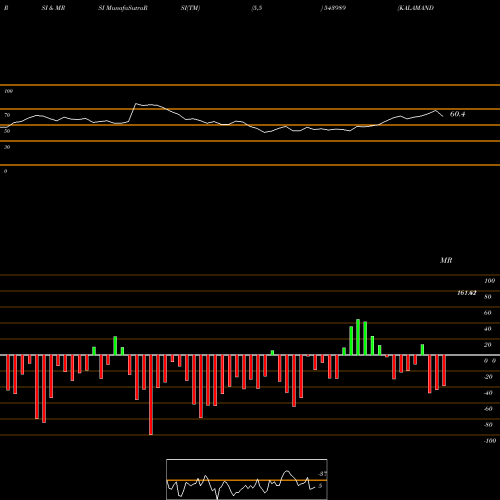This screenshot has width=500, height=500.
Task: Click the RSI 0 axis label
Action: (5, 171)
